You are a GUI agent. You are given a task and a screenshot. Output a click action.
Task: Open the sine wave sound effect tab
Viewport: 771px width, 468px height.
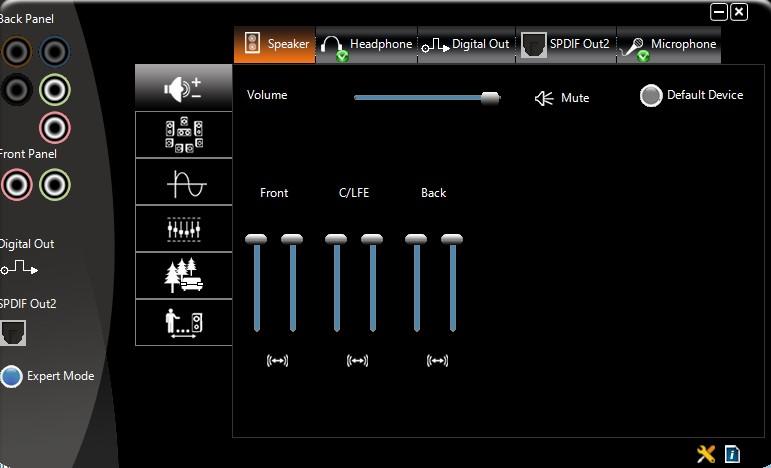[183, 181]
